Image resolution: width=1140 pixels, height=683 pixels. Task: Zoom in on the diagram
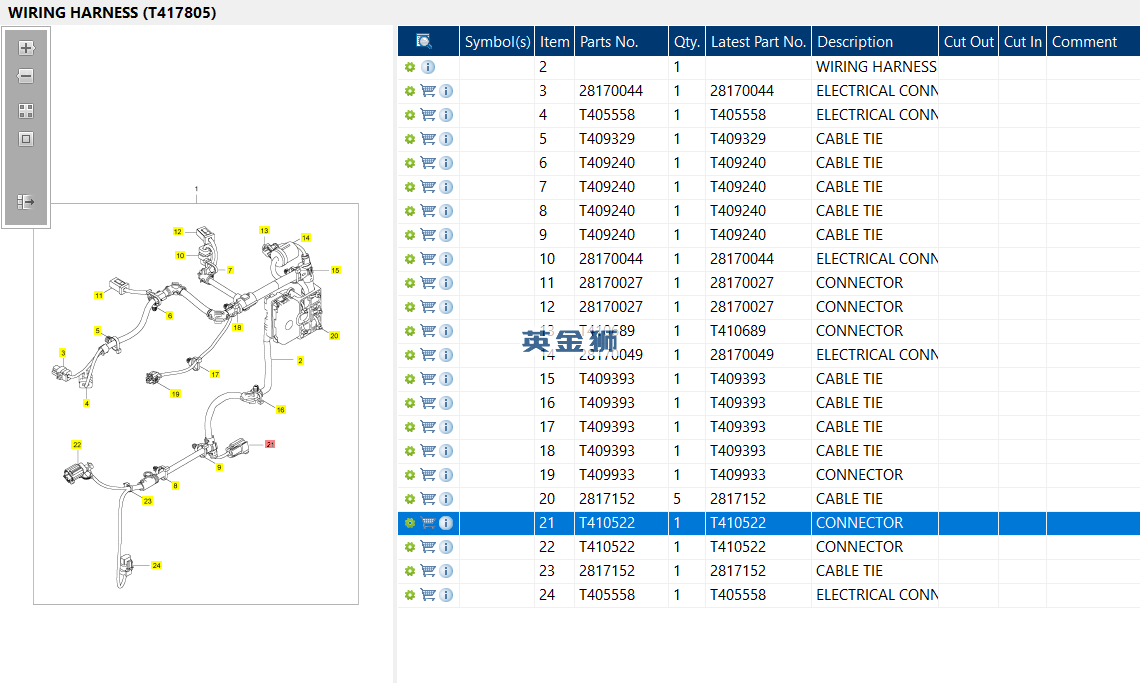[x=26, y=48]
